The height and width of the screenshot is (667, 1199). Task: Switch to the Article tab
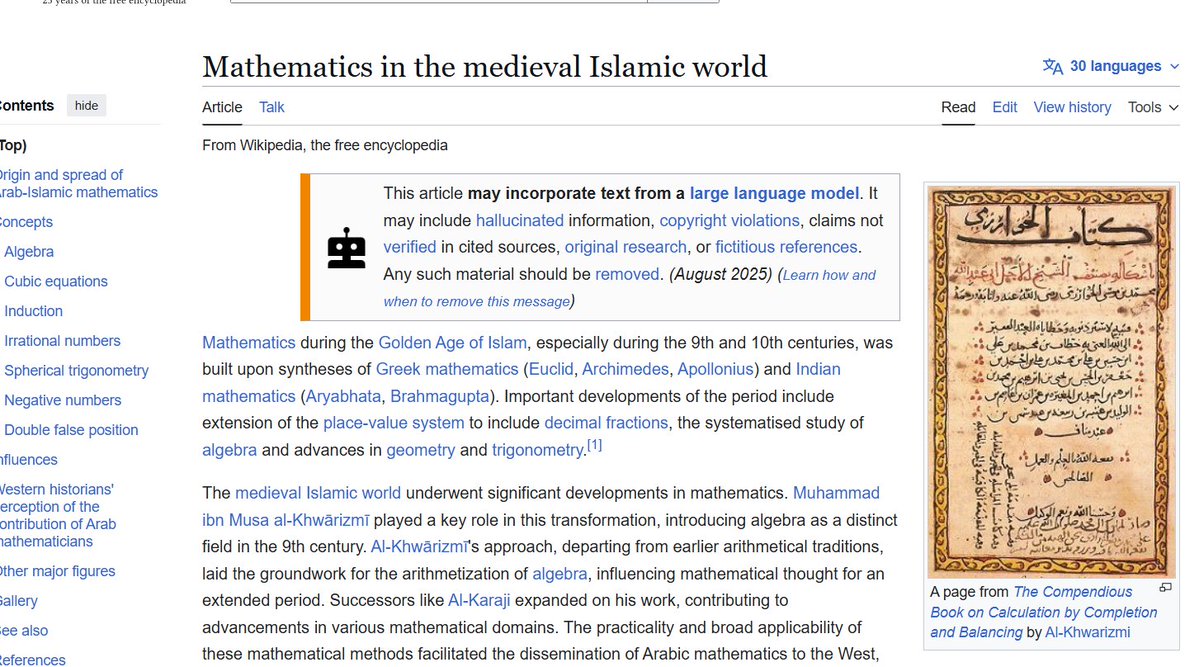(222, 107)
